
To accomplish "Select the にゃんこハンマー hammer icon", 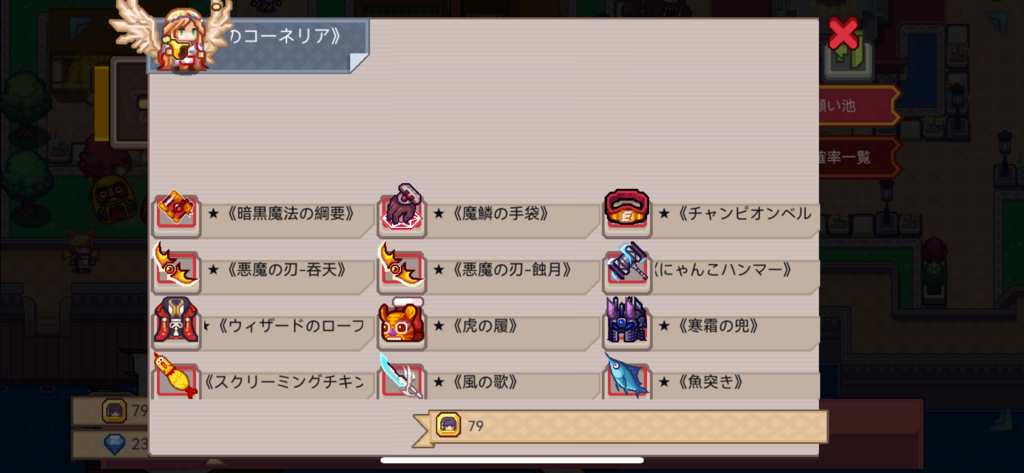I will (627, 264).
